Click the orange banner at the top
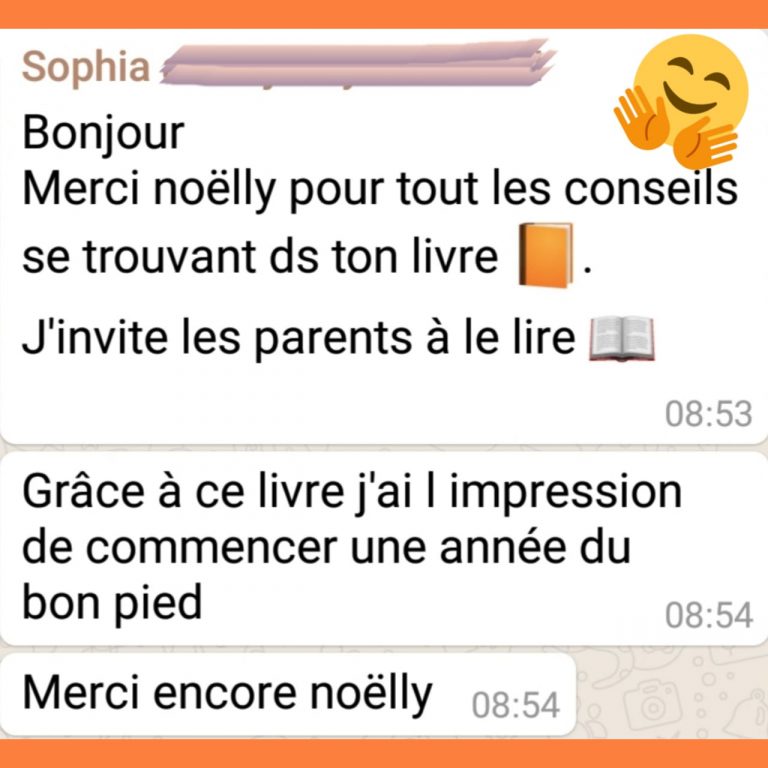 click(x=384, y=14)
